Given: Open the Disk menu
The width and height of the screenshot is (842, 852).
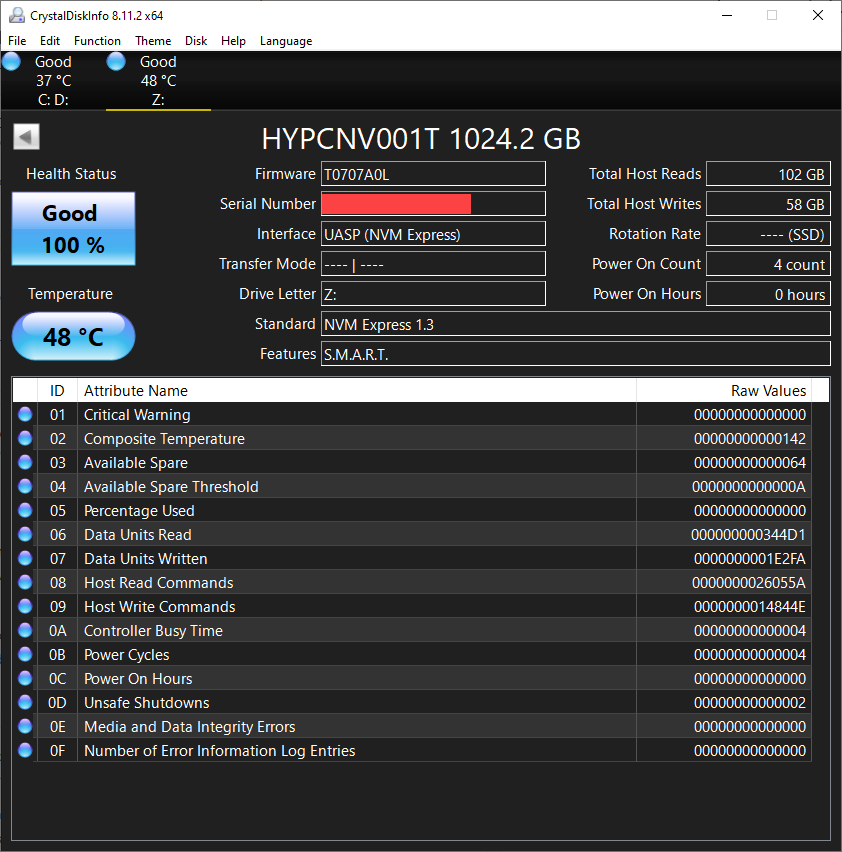Looking at the screenshot, I should pyautogui.click(x=196, y=41).
